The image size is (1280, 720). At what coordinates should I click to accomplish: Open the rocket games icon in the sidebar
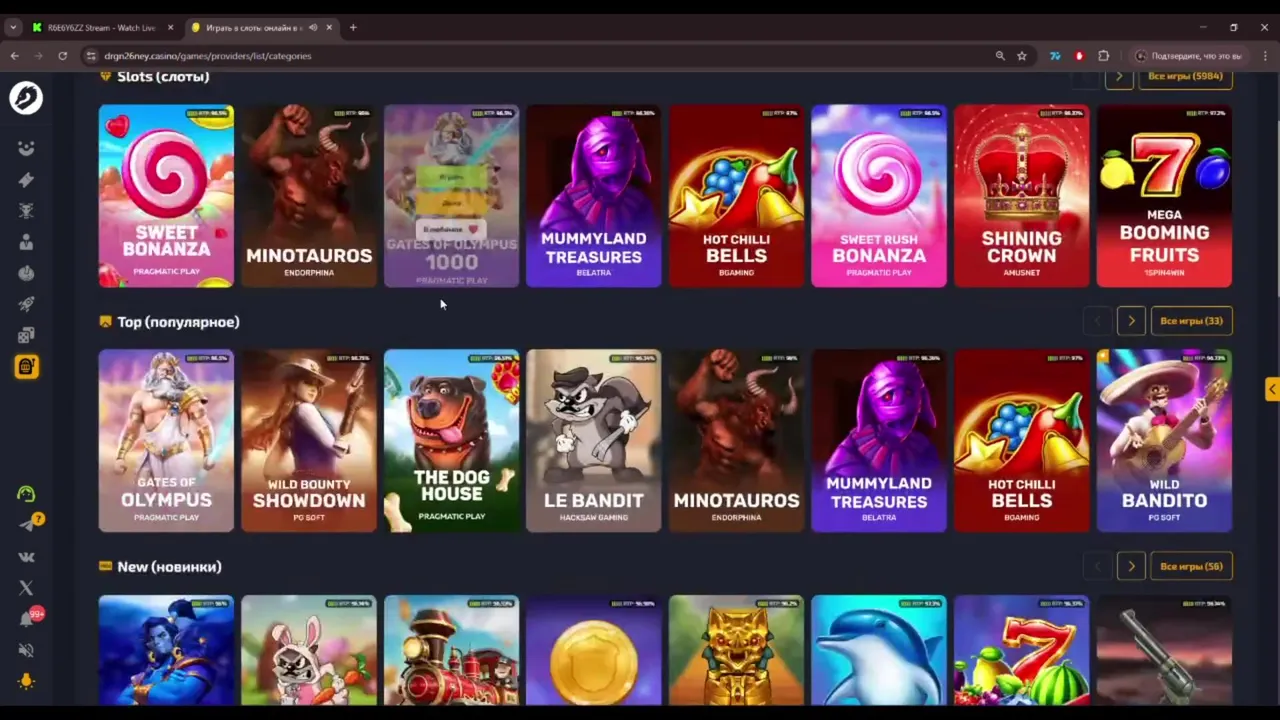[x=26, y=304]
